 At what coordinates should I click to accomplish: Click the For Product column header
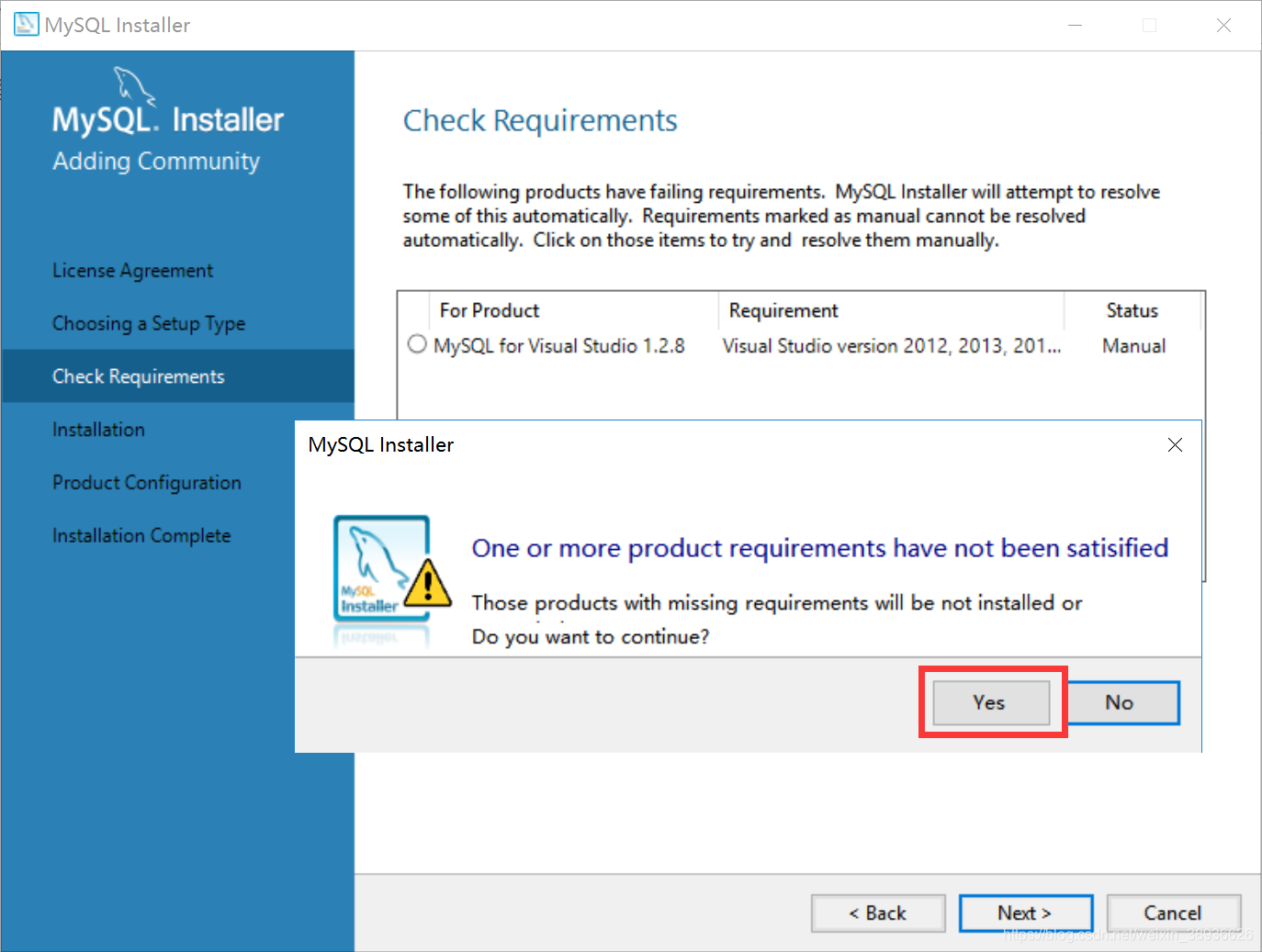[x=573, y=310]
